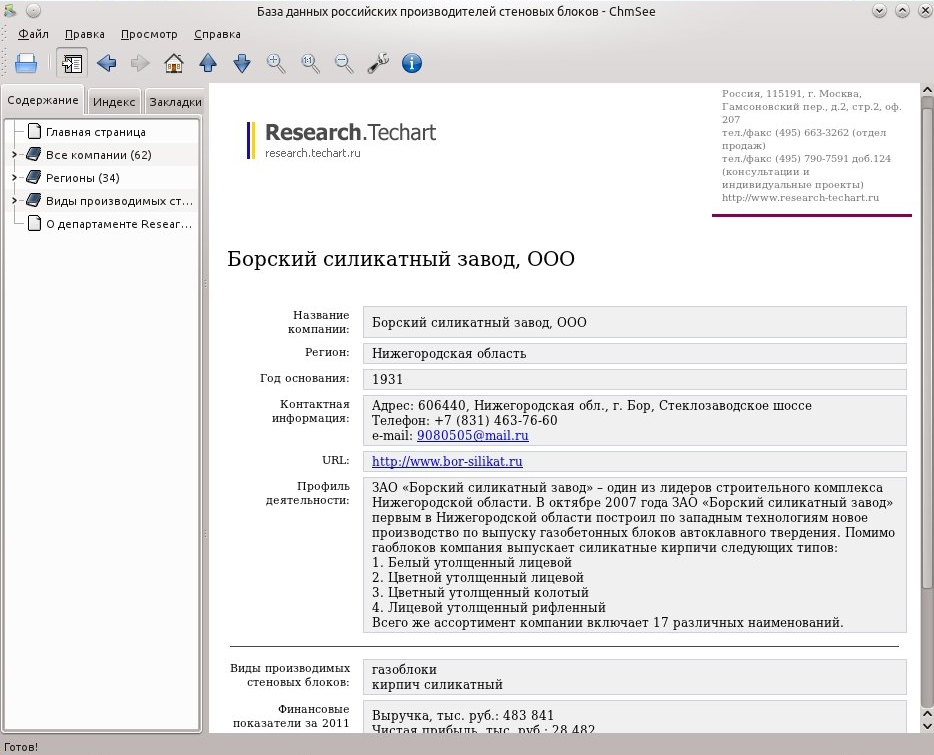
Task: Open О департаменте Resear... page
Action: point(119,224)
